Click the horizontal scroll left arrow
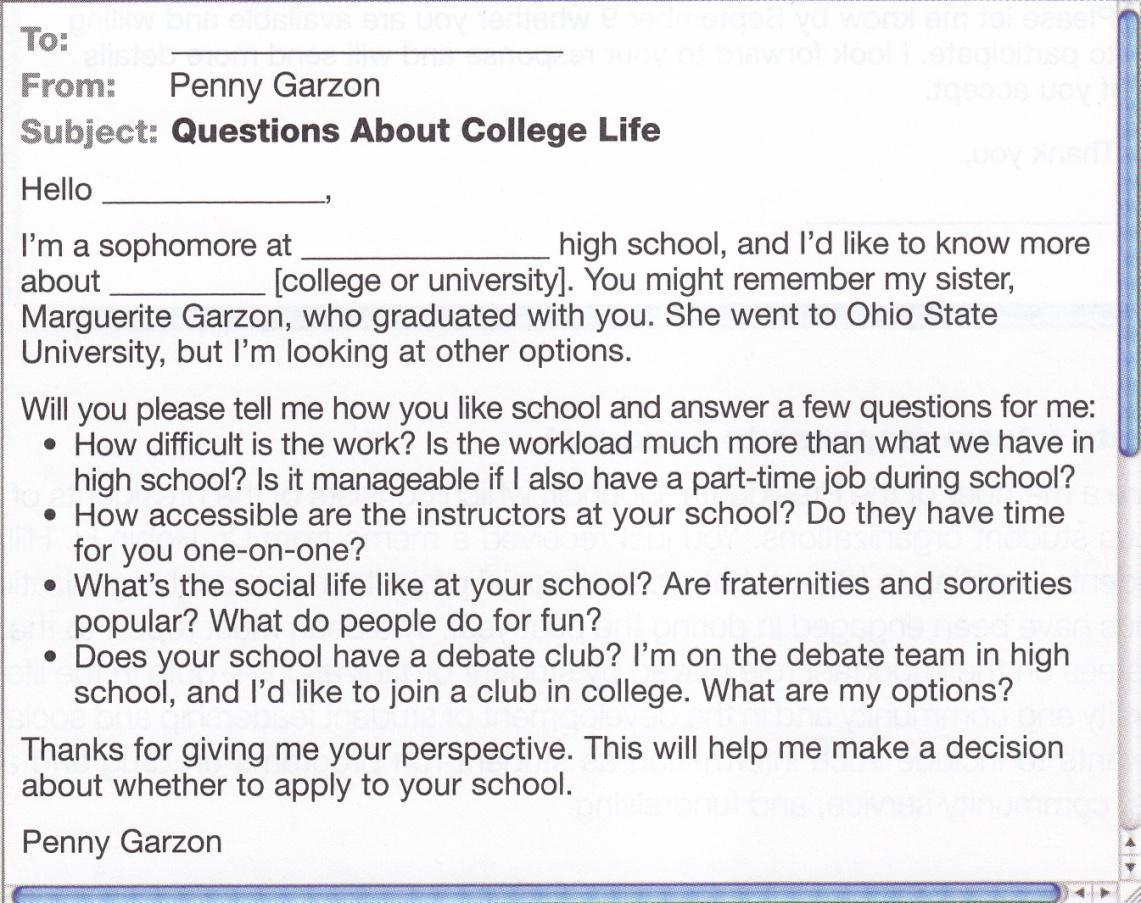This screenshot has width=1141, height=903. pos(1079,891)
